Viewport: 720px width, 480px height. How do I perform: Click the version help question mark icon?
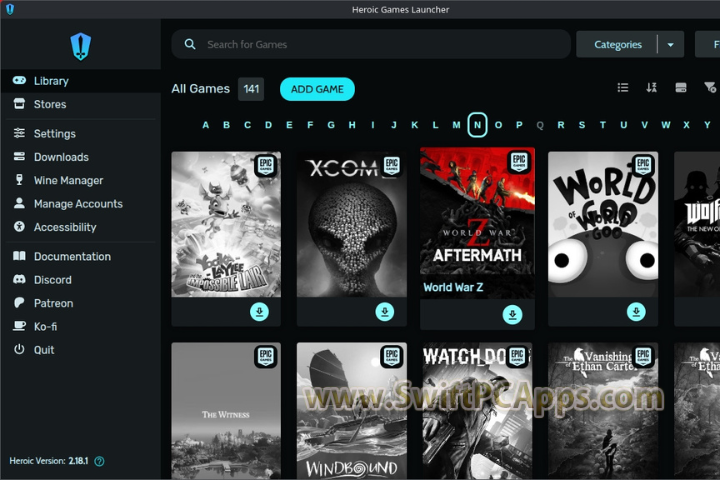point(99,461)
